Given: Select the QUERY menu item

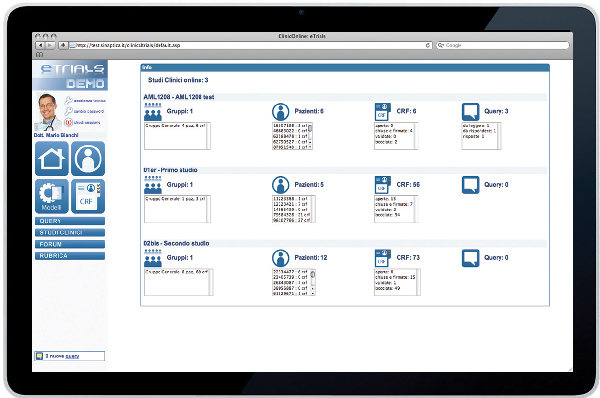Looking at the screenshot, I should tap(70, 221).
